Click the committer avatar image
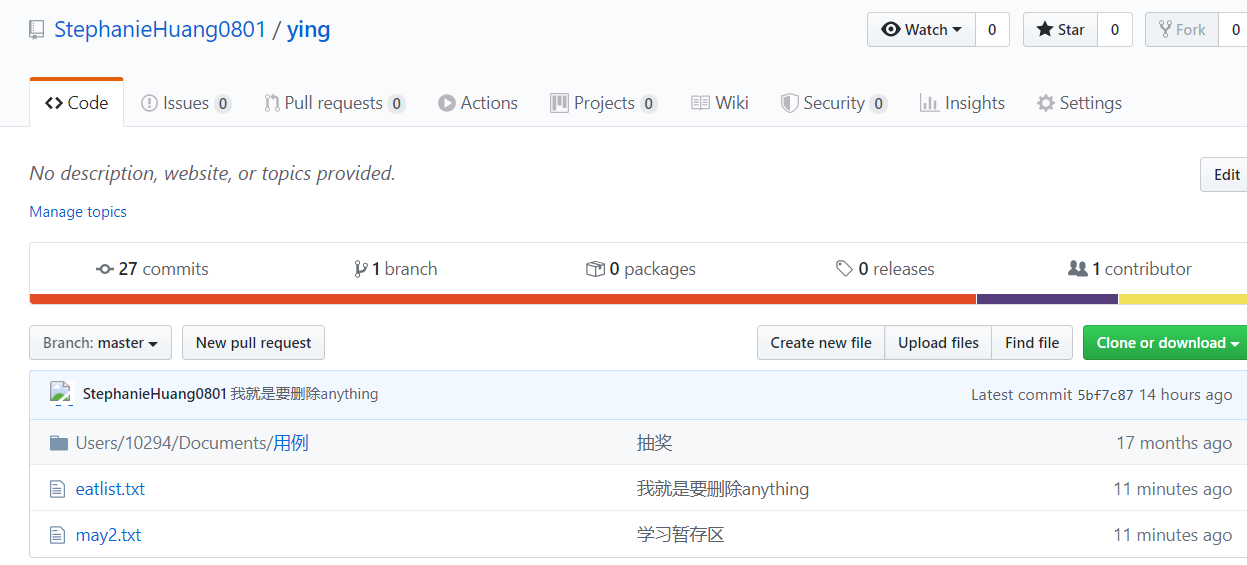Viewport: 1247px width, 565px height. (x=62, y=394)
